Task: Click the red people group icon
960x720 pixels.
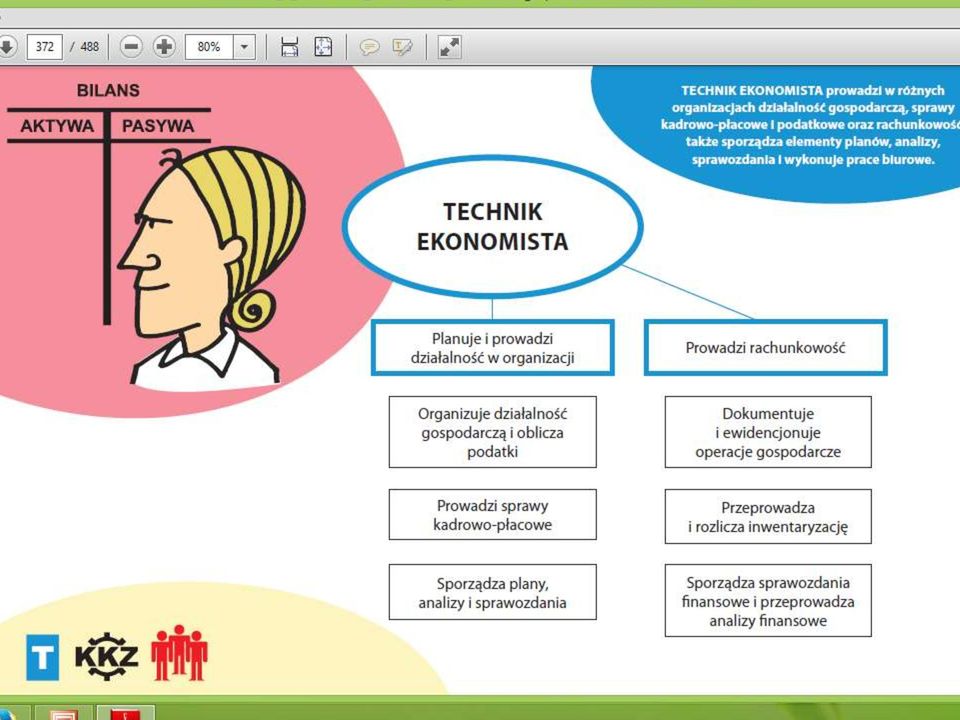Action: 179,653
